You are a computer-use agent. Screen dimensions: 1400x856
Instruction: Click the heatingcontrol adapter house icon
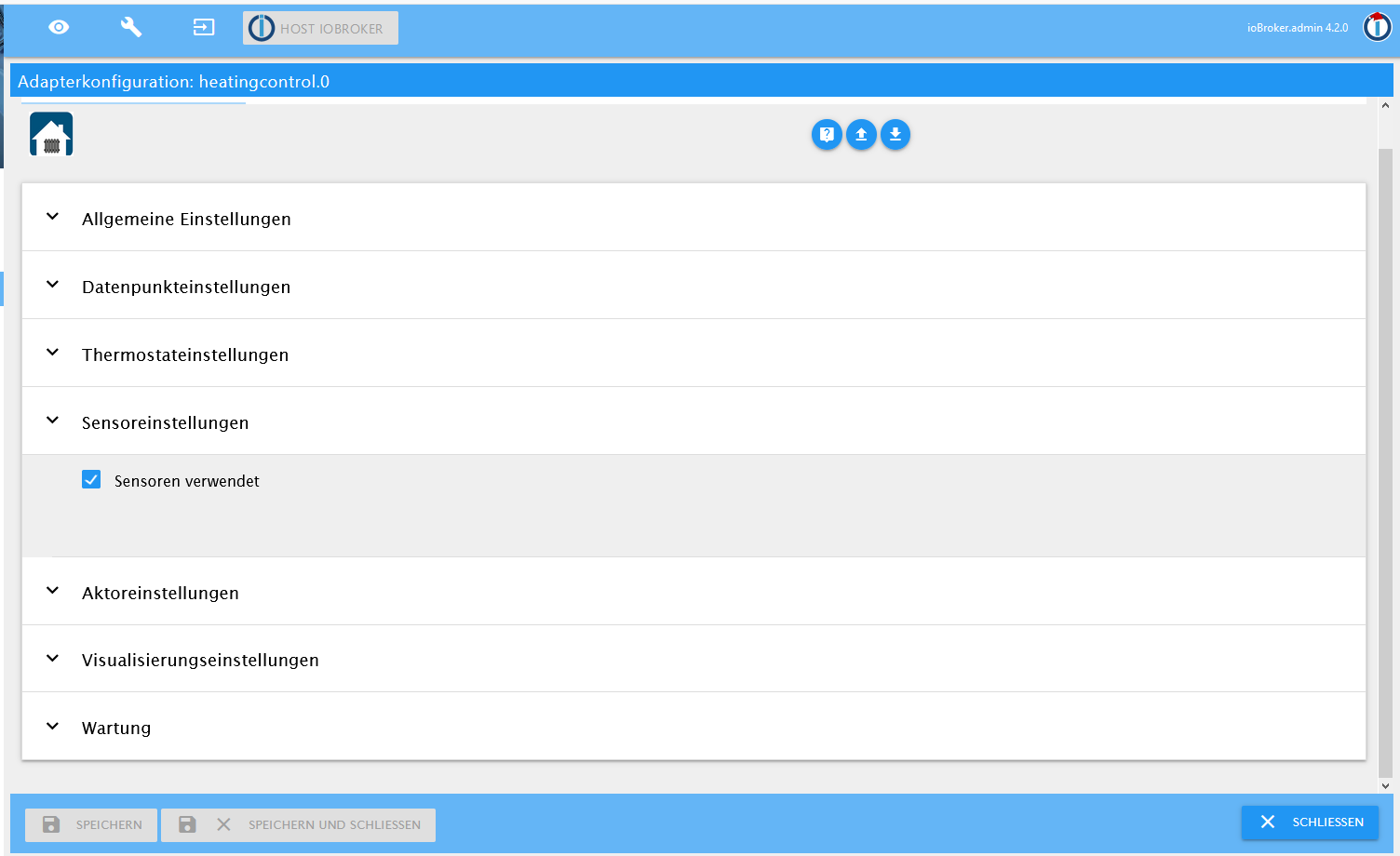click(x=51, y=134)
